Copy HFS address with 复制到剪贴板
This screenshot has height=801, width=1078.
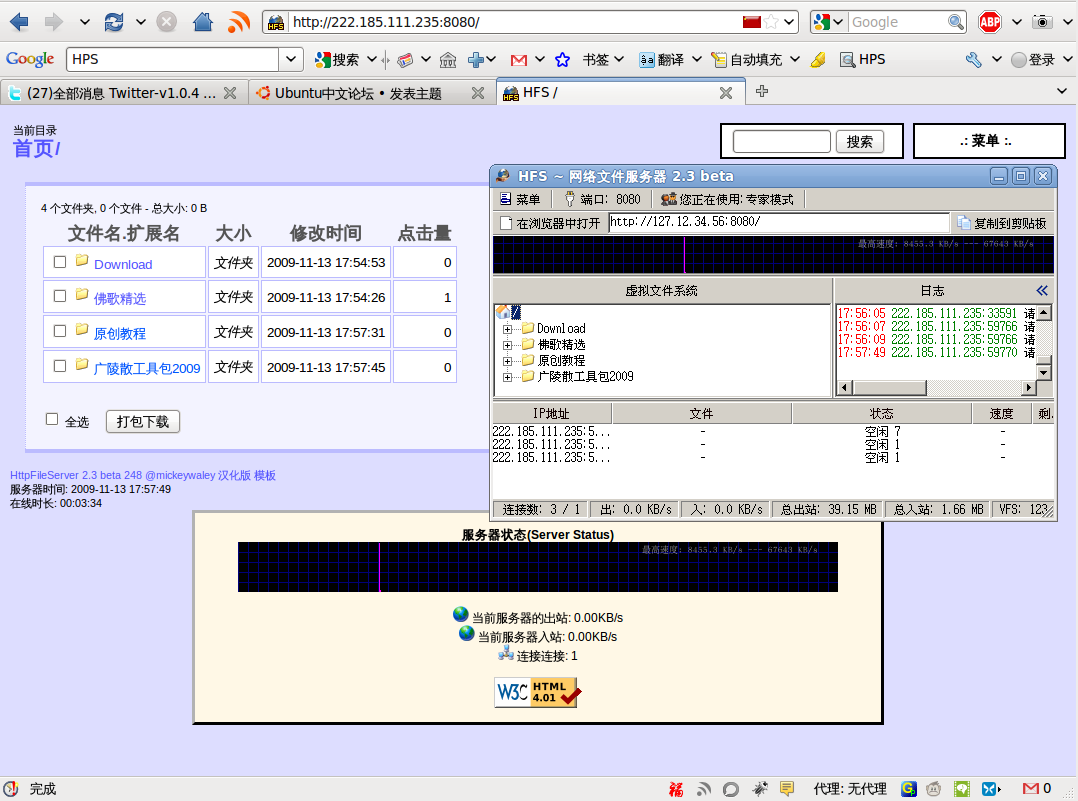click(x=1002, y=223)
